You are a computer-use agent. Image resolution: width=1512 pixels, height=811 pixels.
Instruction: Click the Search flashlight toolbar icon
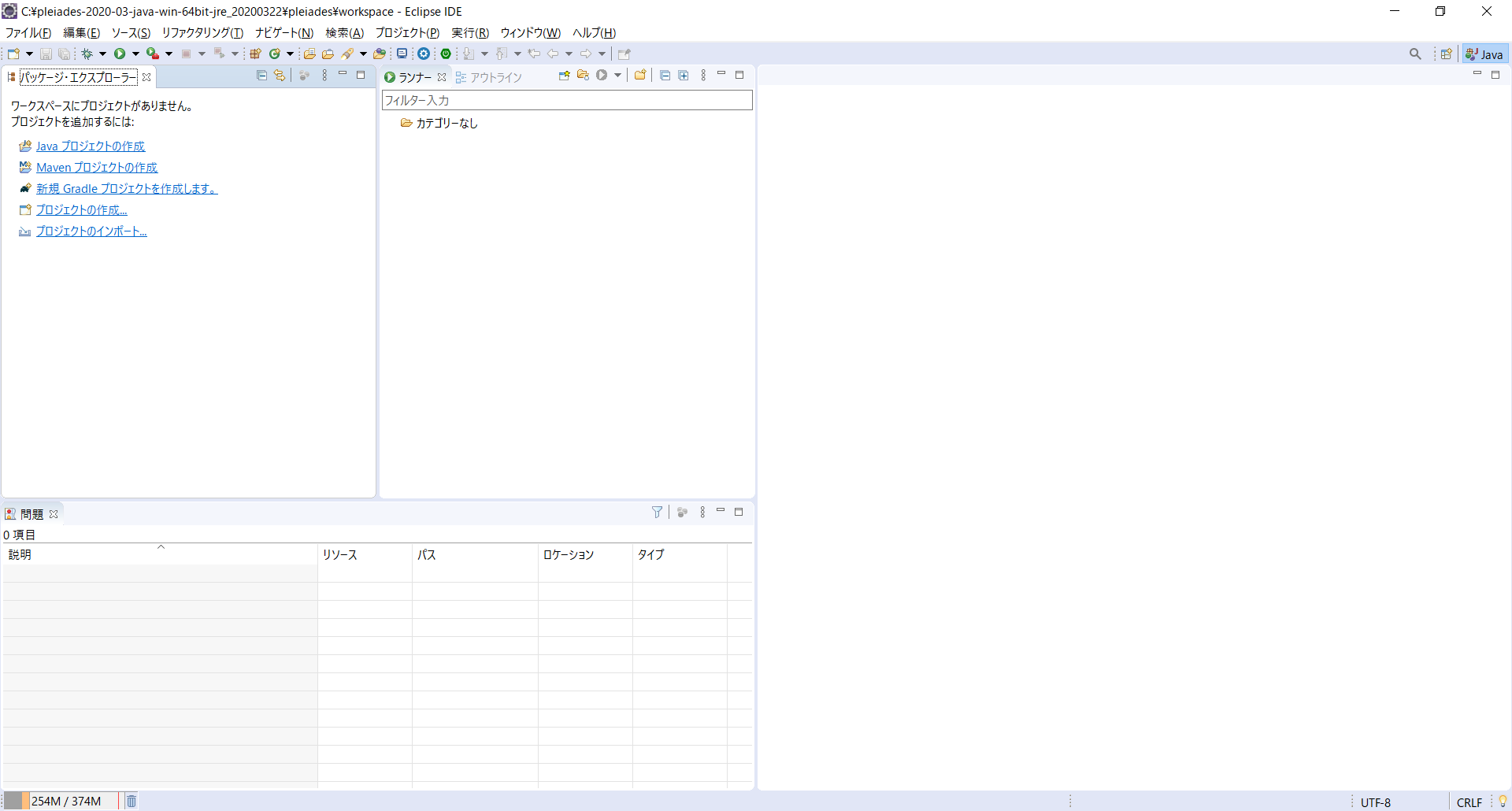tap(347, 54)
